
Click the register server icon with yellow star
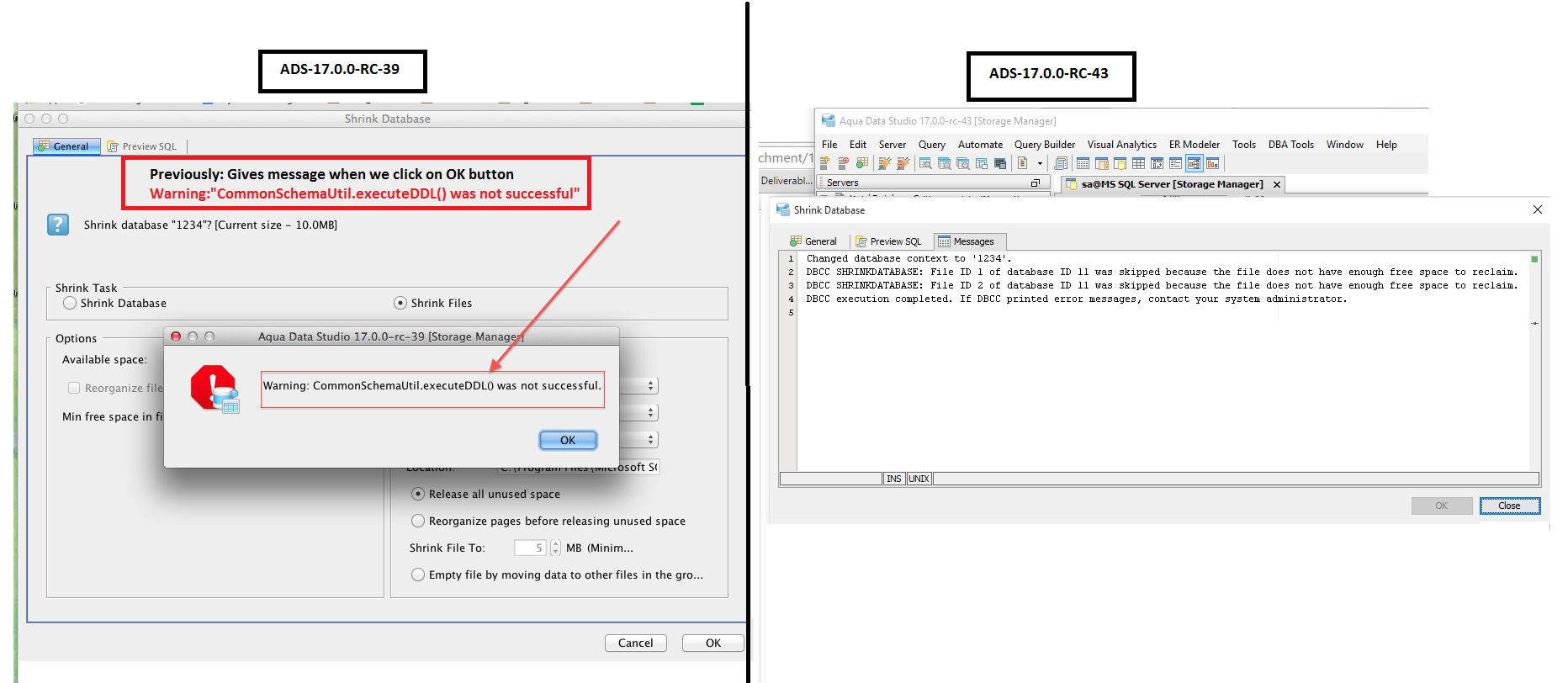coord(825,163)
